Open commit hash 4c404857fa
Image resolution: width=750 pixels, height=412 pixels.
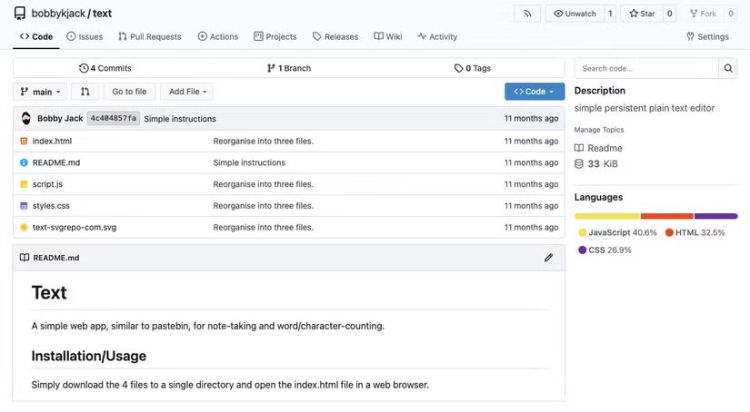[113, 118]
